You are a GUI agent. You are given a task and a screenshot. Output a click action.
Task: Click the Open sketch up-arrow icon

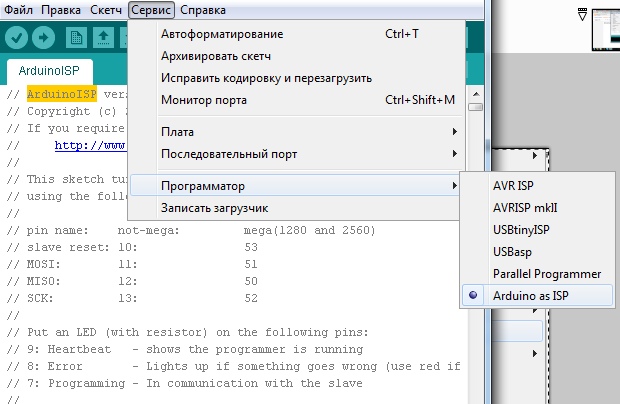[103, 38]
